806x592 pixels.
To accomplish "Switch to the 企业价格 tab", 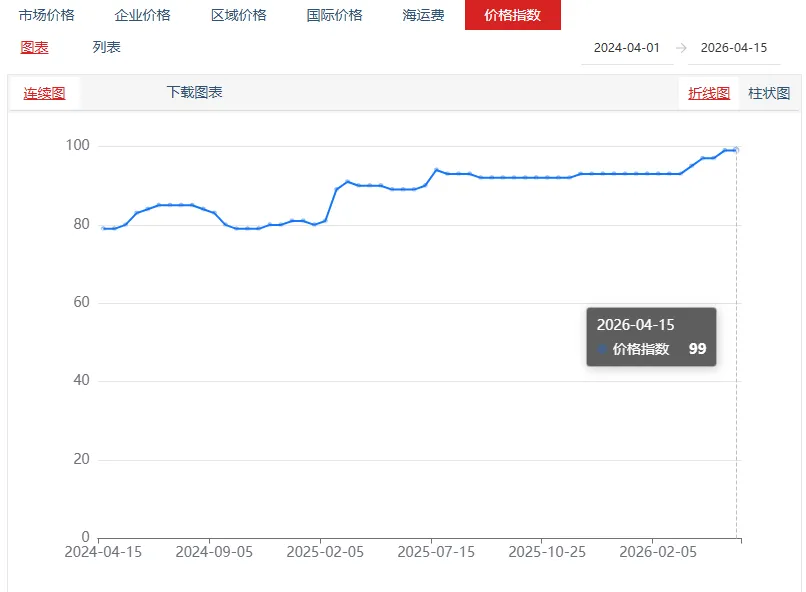I will point(143,15).
